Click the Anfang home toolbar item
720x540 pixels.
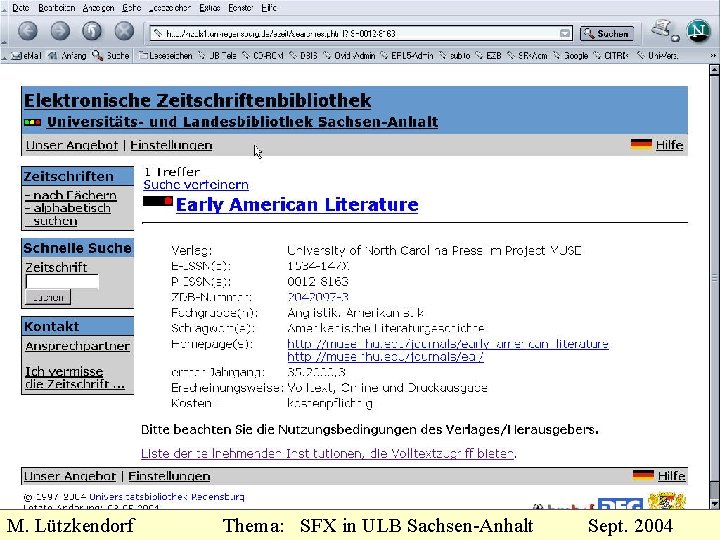(68, 56)
